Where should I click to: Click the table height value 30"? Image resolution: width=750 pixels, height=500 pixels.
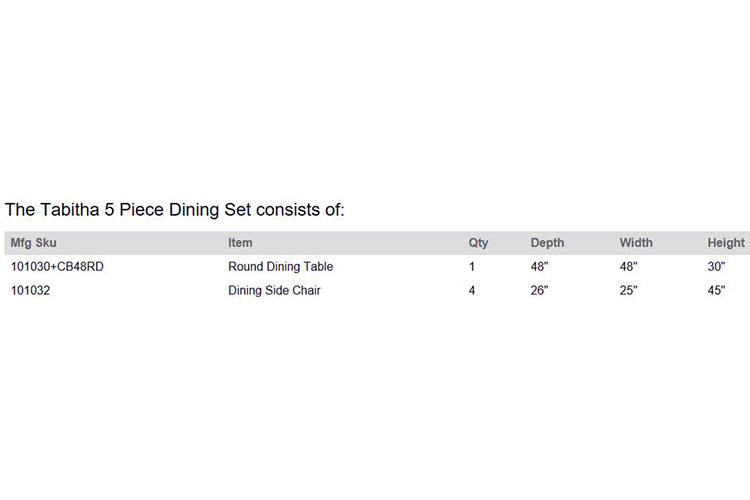717,267
